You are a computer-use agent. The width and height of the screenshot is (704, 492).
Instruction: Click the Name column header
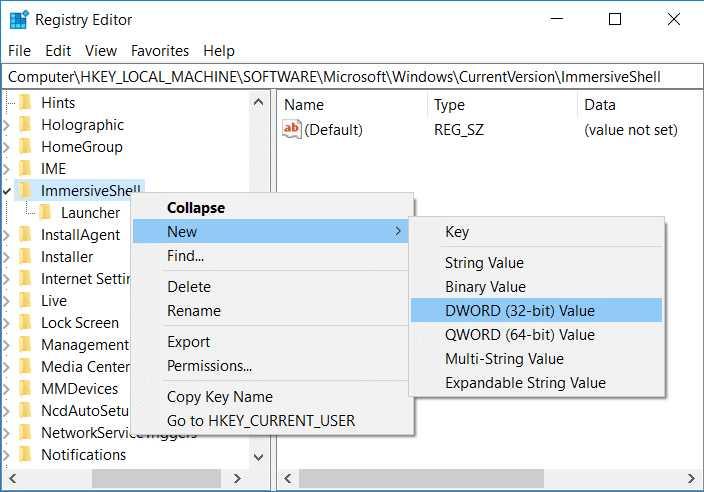pos(304,105)
